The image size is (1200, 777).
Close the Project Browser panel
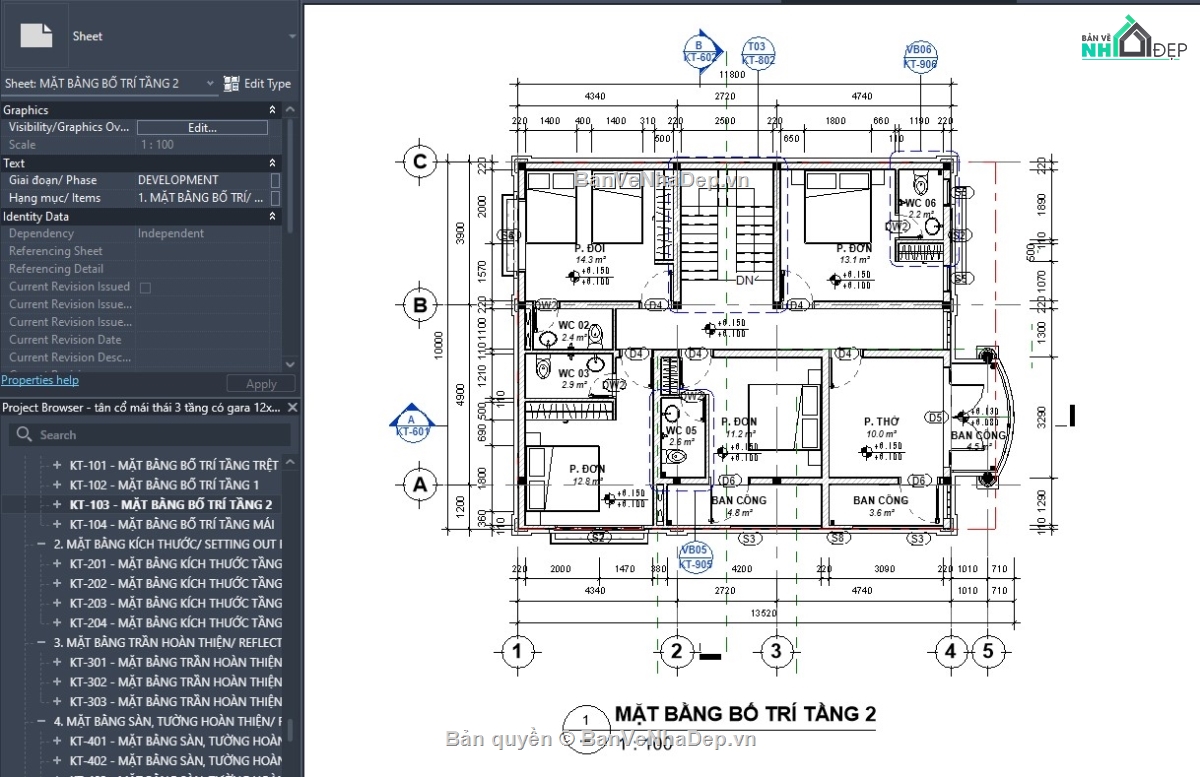coord(292,408)
